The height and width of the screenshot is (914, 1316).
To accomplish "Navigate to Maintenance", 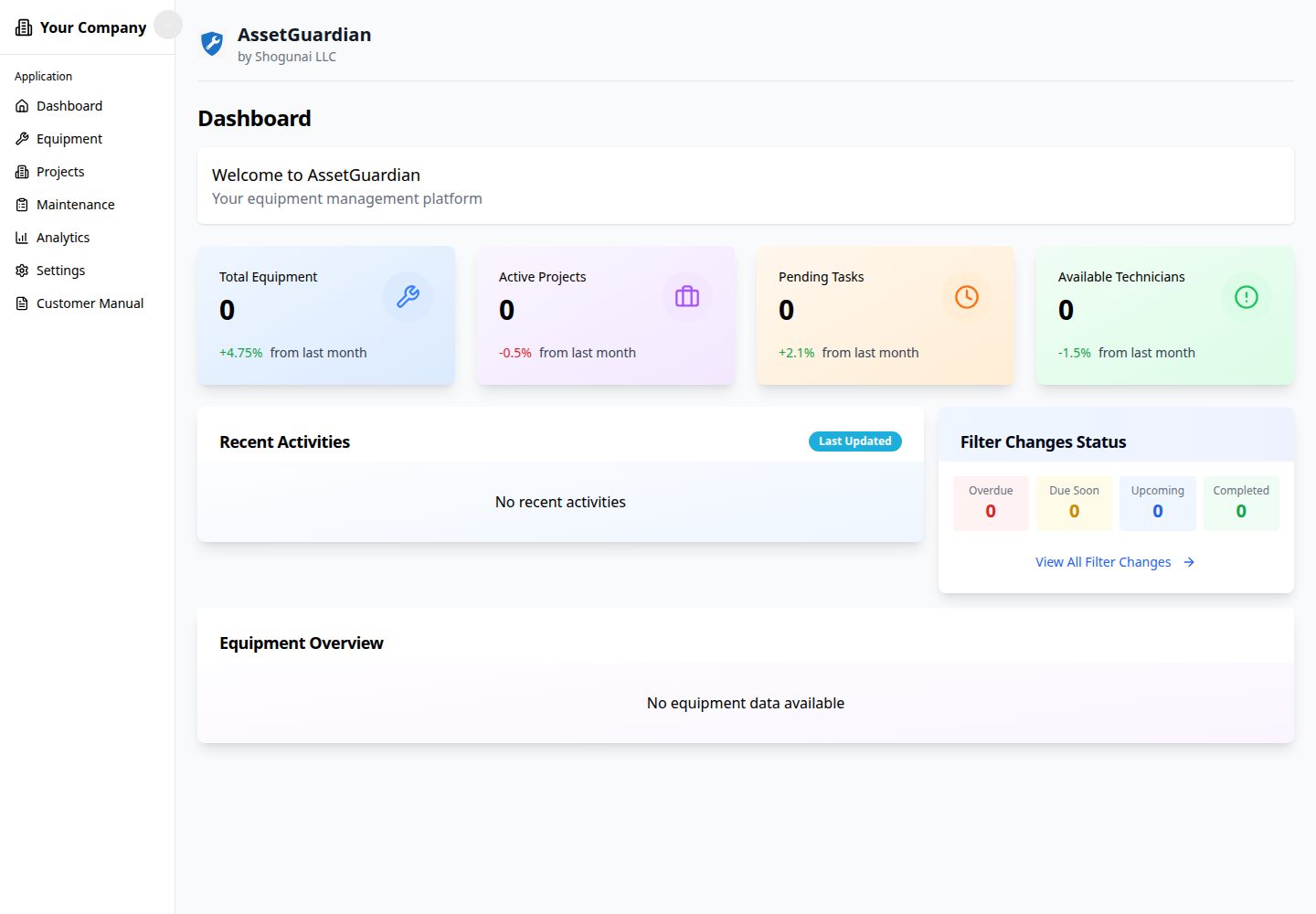I will click(87, 205).
